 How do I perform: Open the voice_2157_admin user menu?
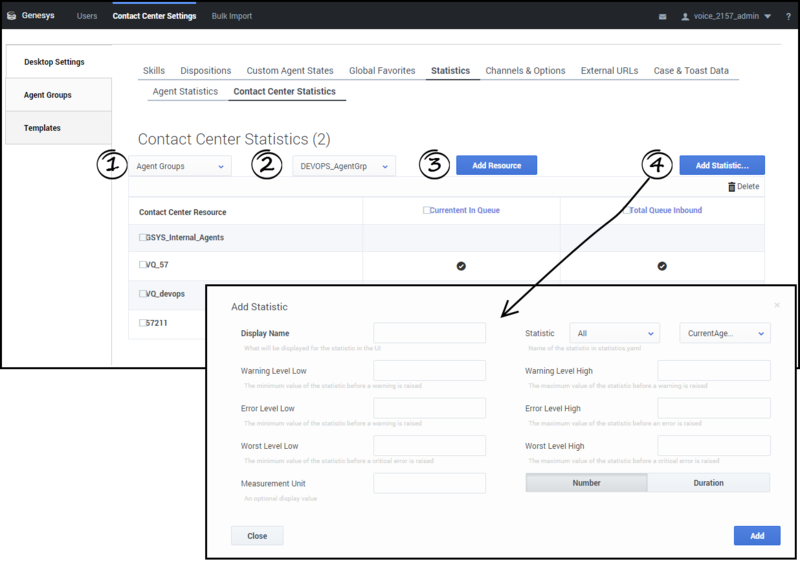[726, 17]
